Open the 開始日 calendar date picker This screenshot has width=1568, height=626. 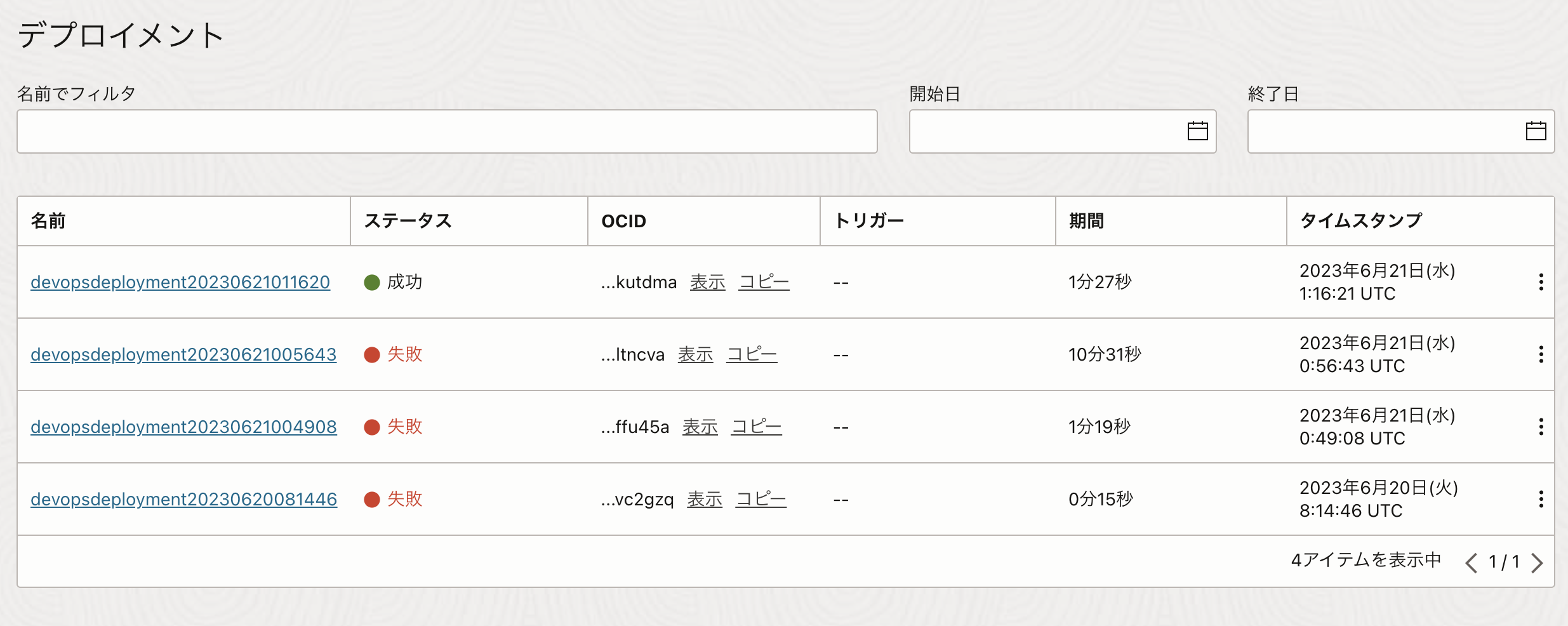pos(1199,131)
